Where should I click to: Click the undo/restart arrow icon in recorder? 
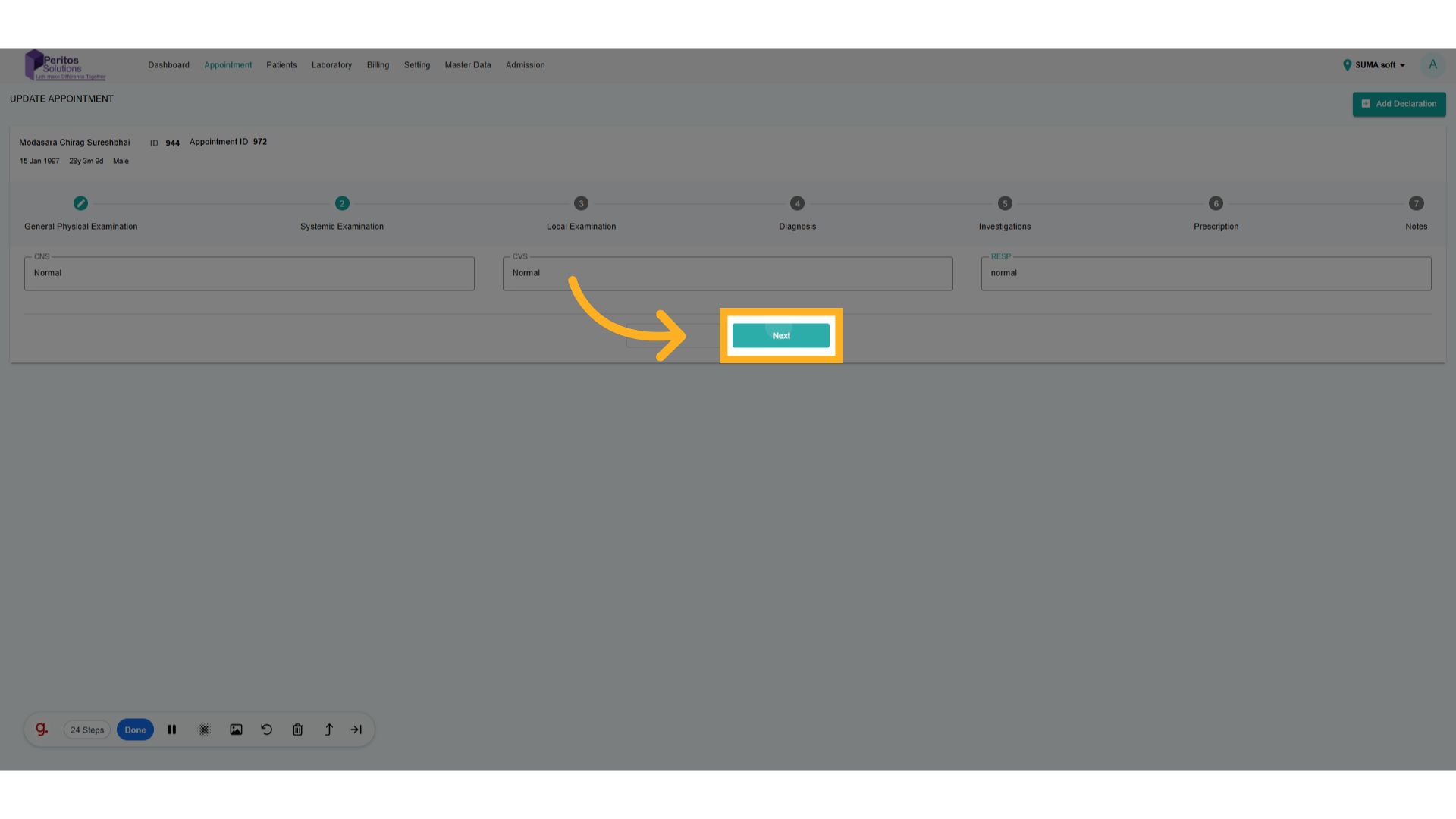(x=267, y=730)
